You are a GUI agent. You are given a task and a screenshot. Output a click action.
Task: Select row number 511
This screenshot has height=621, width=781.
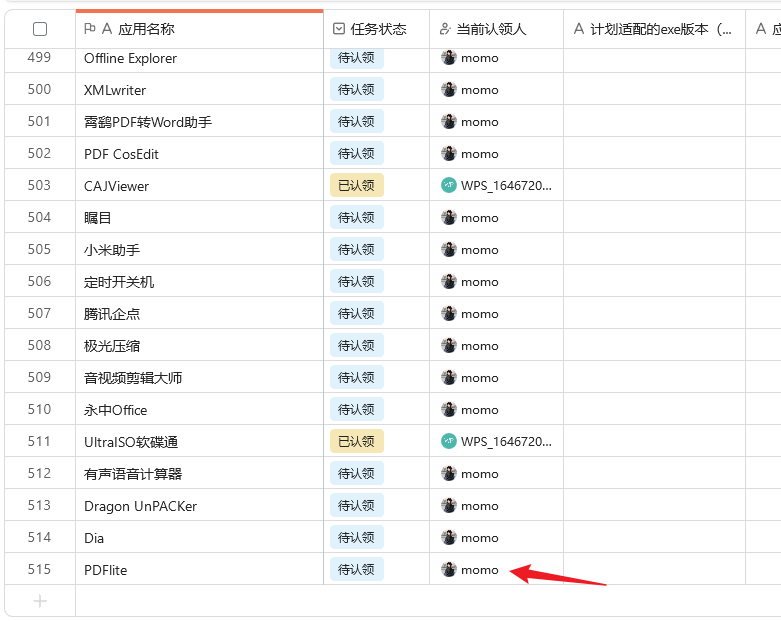click(x=39, y=441)
